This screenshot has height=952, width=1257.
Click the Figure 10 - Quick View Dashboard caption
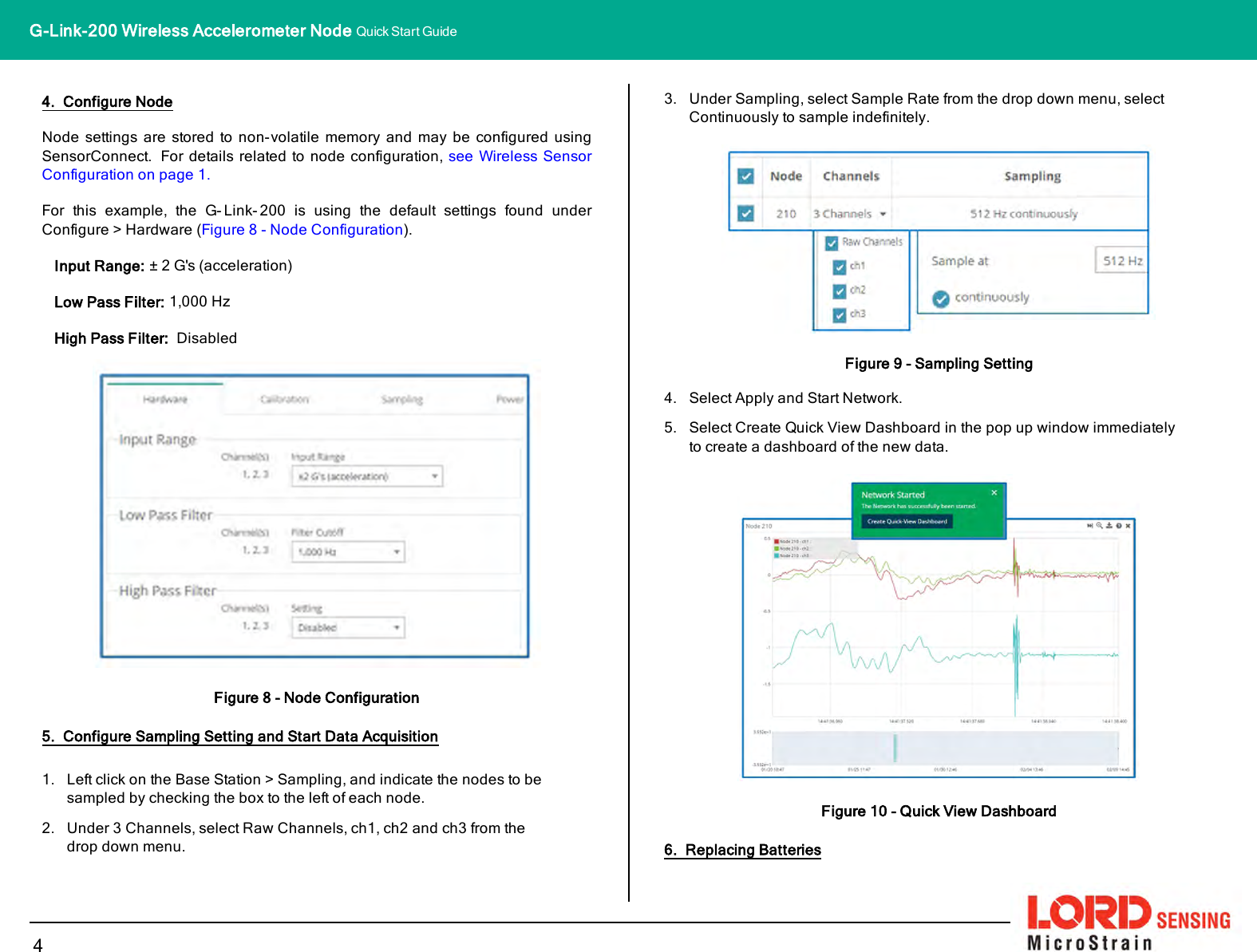939,812
